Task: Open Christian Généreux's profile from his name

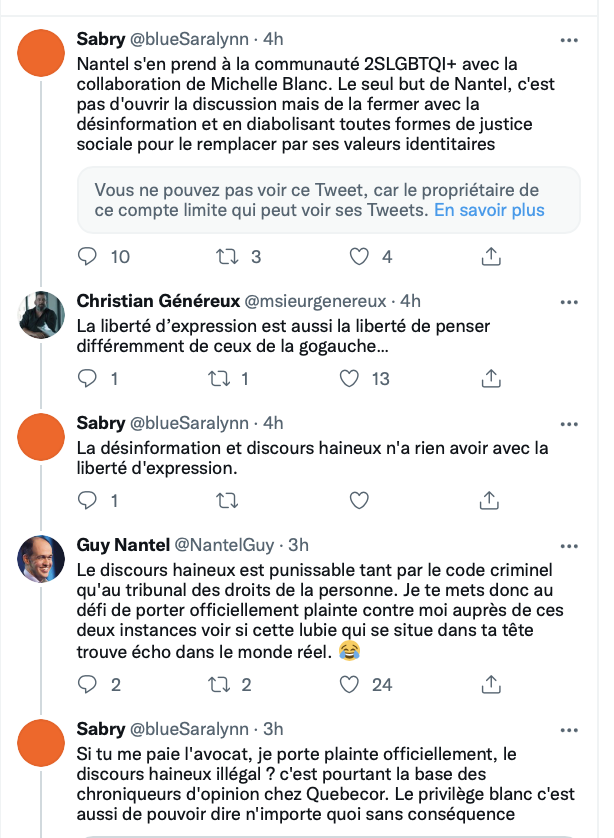Action: coord(158,301)
